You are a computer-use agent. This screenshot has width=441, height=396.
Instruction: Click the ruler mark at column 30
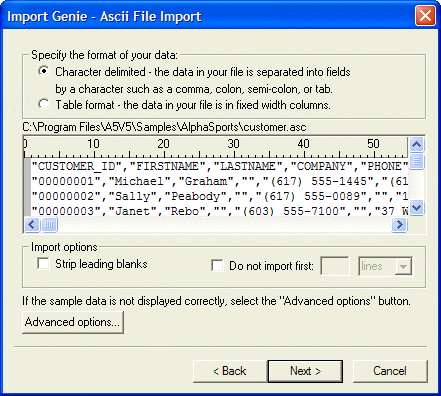pos(233,144)
